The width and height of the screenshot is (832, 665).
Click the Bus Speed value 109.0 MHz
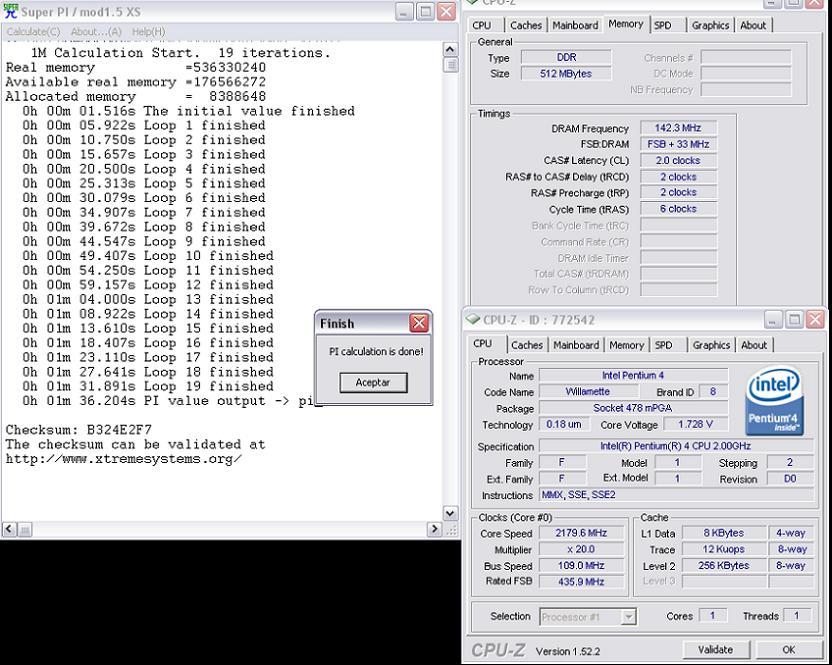581,566
